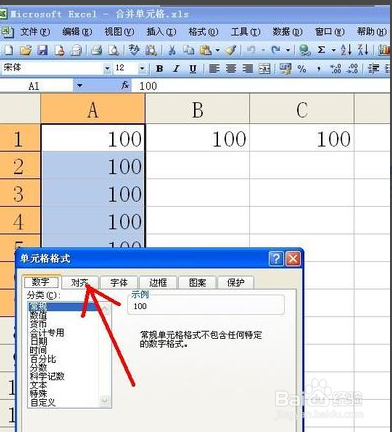Open the AutoSum functions dropdown arrow
Viewport: 392px width, 432px height.
click(333, 50)
